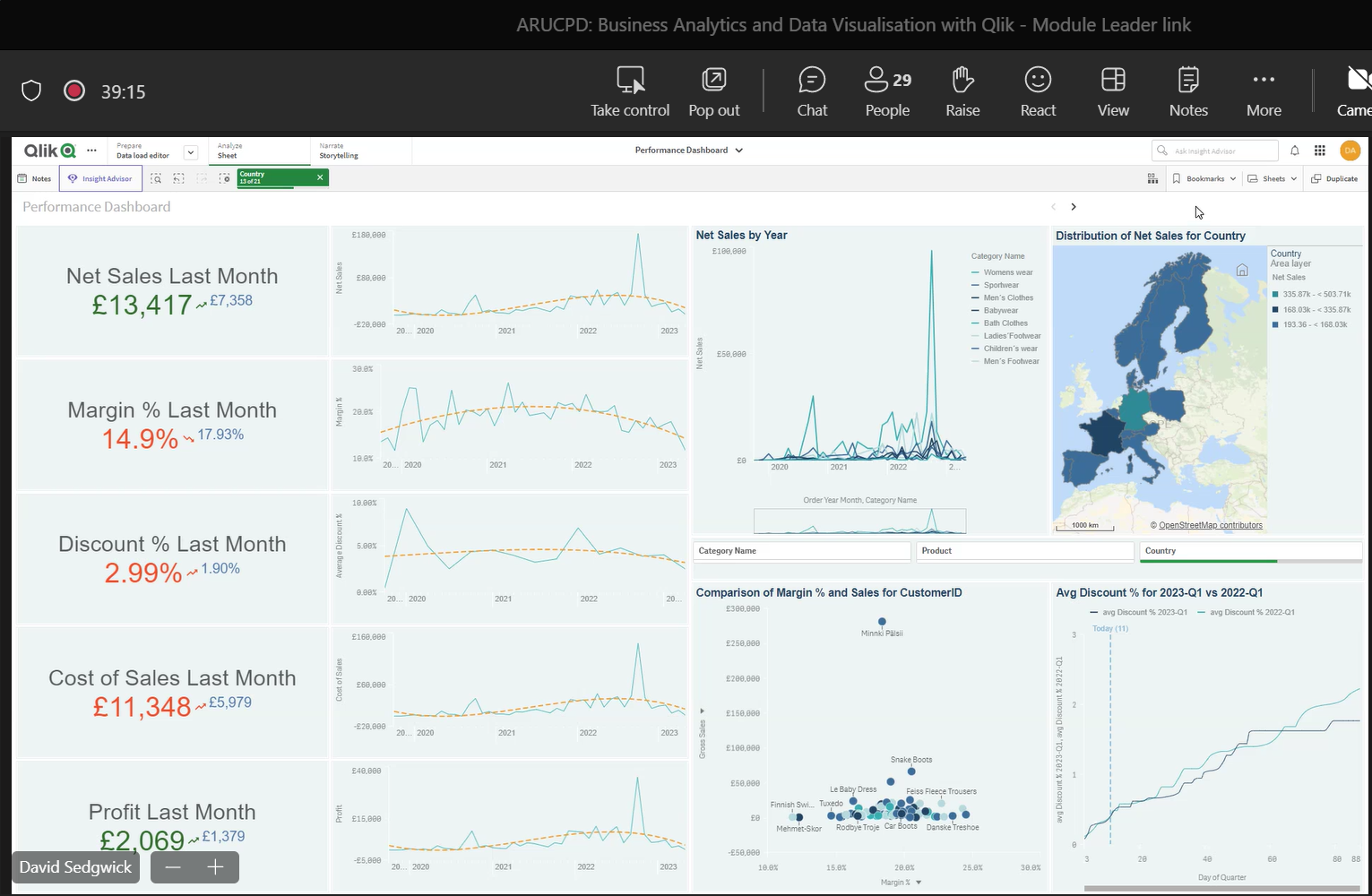Type a question in Ask Insight Advisor
The width and height of the screenshot is (1372, 896).
(1219, 150)
